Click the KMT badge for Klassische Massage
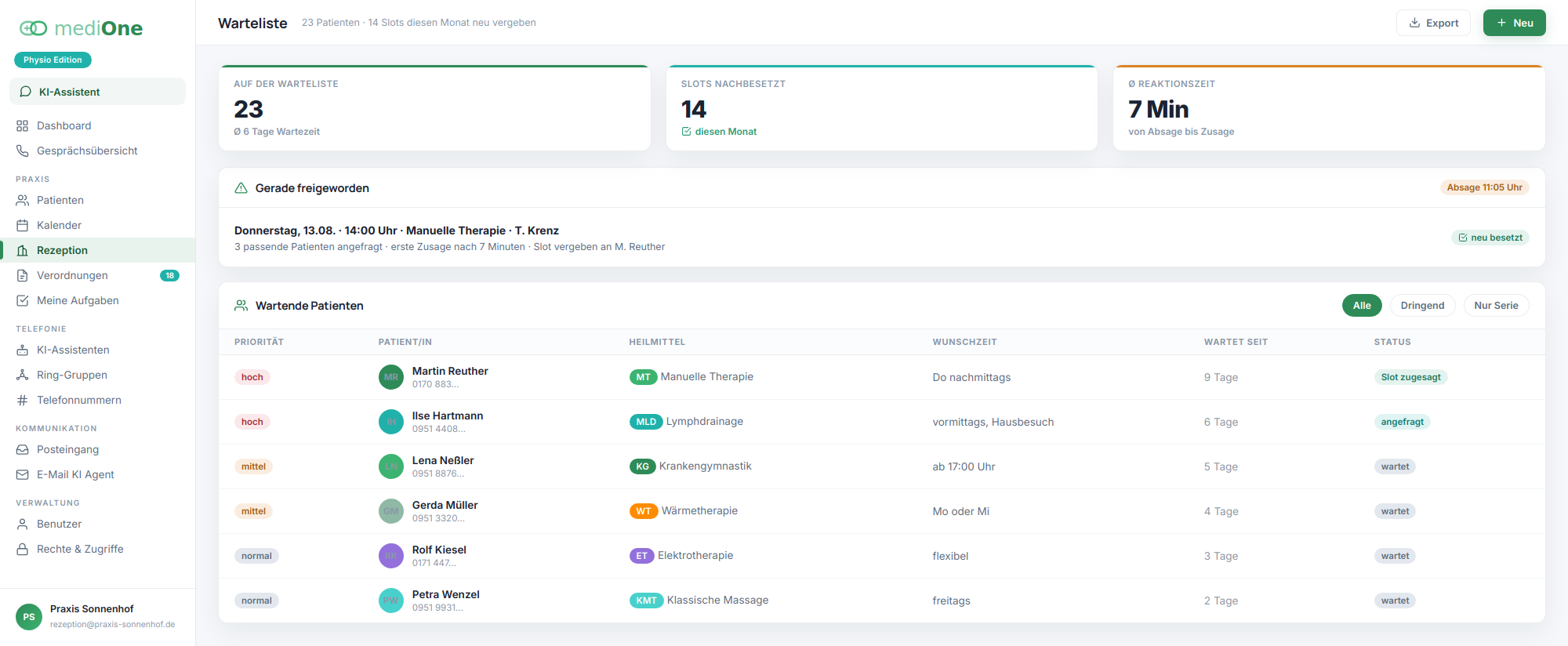This screenshot has width=1568, height=646. click(x=646, y=601)
